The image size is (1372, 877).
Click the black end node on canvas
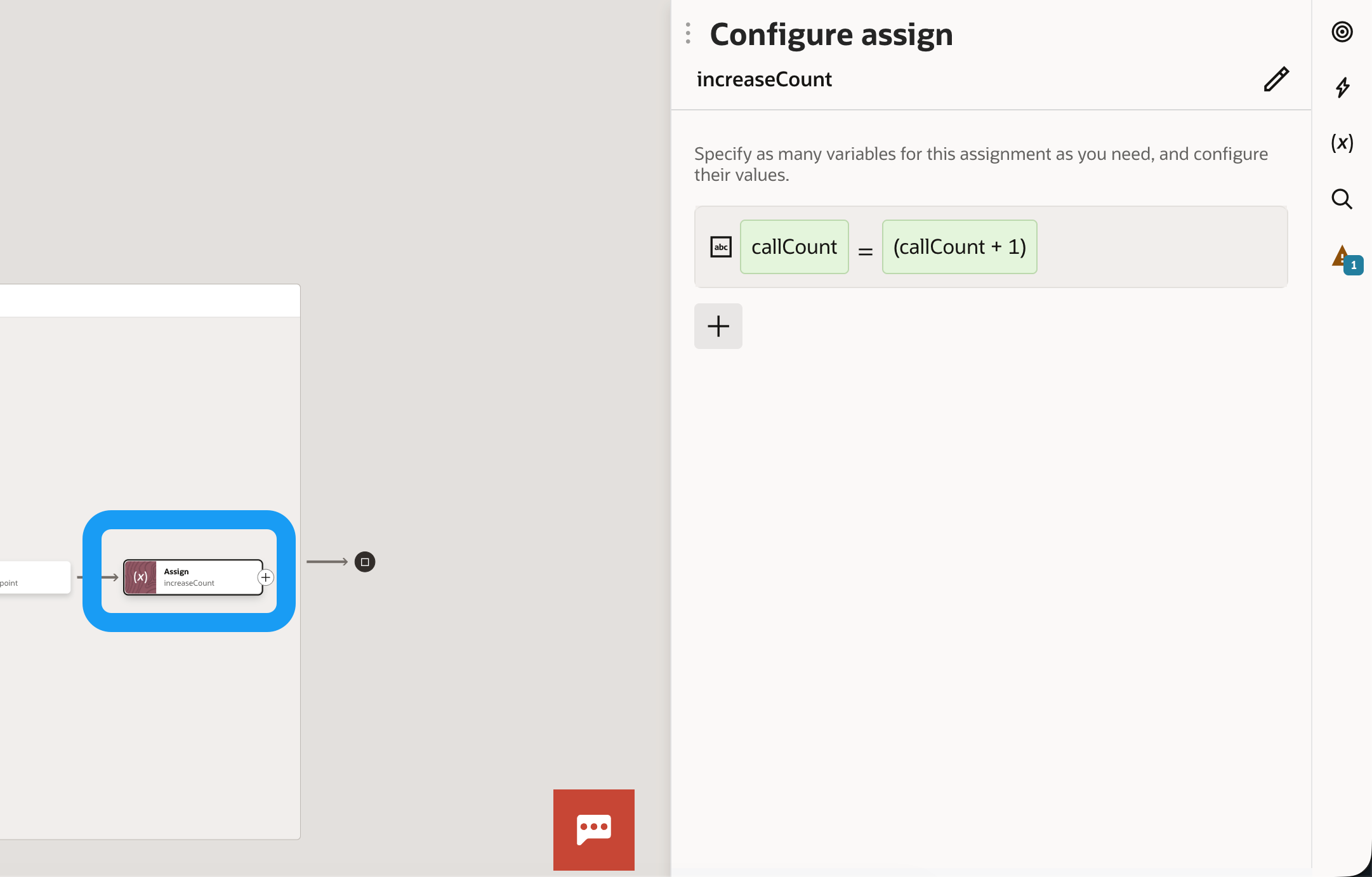[x=365, y=562]
